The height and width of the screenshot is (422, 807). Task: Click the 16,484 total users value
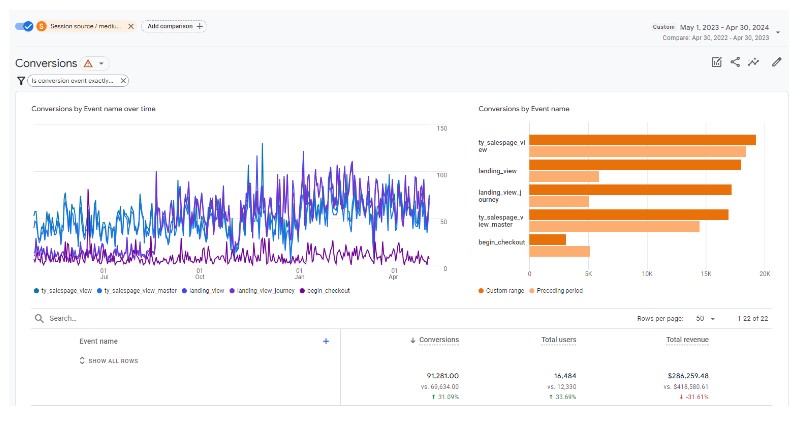pyautogui.click(x=565, y=376)
